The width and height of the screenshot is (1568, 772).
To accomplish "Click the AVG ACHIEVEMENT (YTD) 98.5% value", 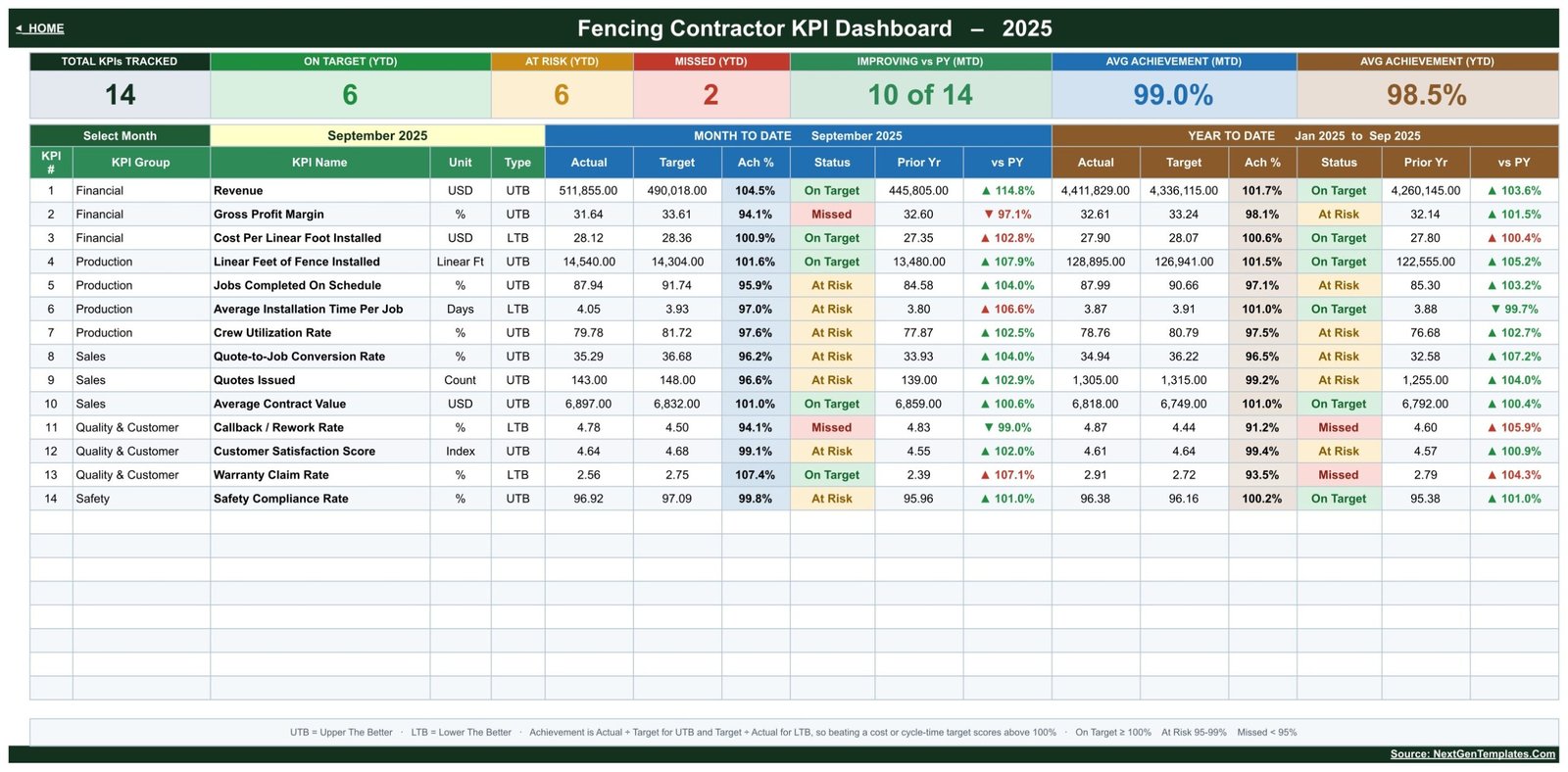I will coord(1427,95).
